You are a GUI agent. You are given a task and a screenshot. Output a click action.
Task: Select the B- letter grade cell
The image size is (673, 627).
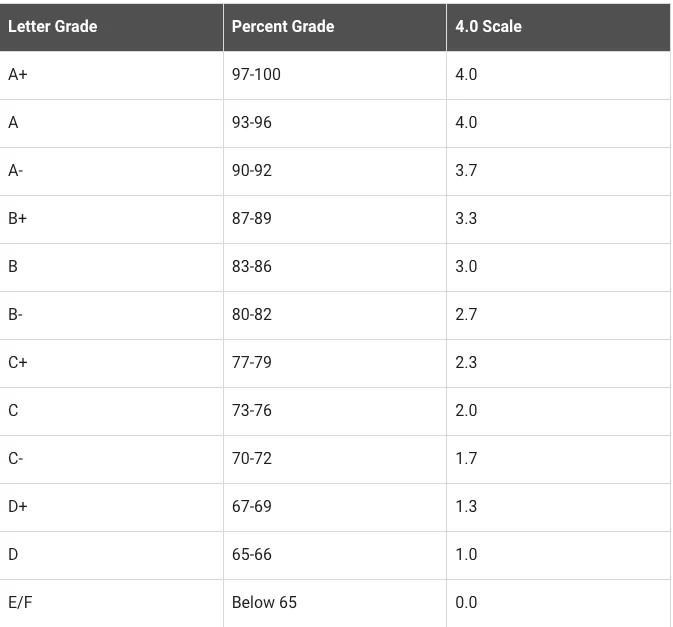click(x=16, y=315)
